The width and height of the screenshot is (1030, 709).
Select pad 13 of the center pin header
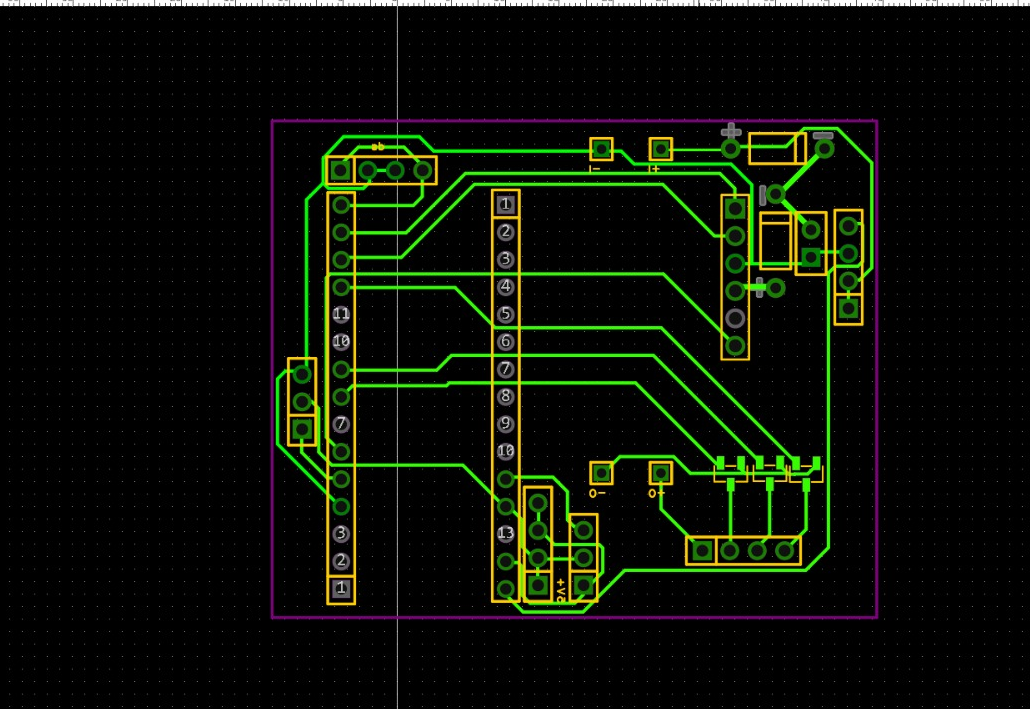(x=505, y=534)
